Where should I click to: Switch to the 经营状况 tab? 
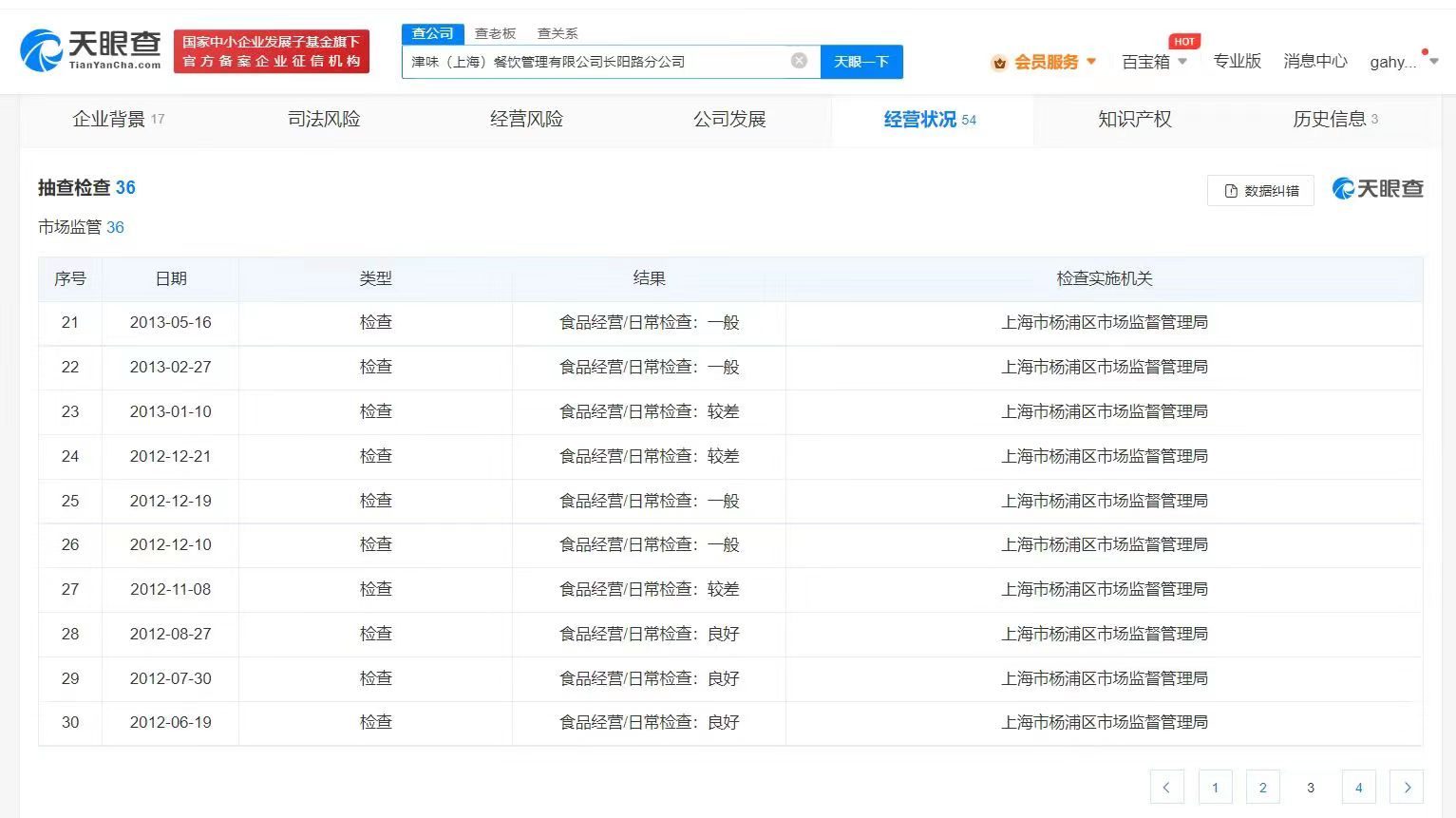(x=930, y=119)
